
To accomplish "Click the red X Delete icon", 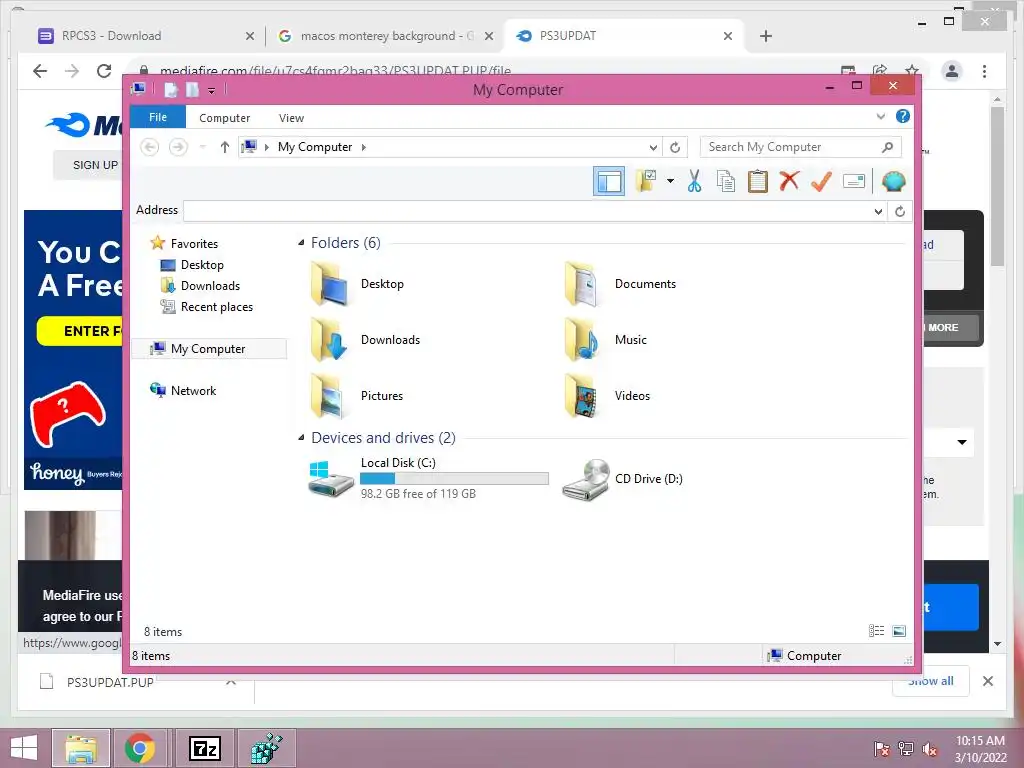I will click(789, 181).
